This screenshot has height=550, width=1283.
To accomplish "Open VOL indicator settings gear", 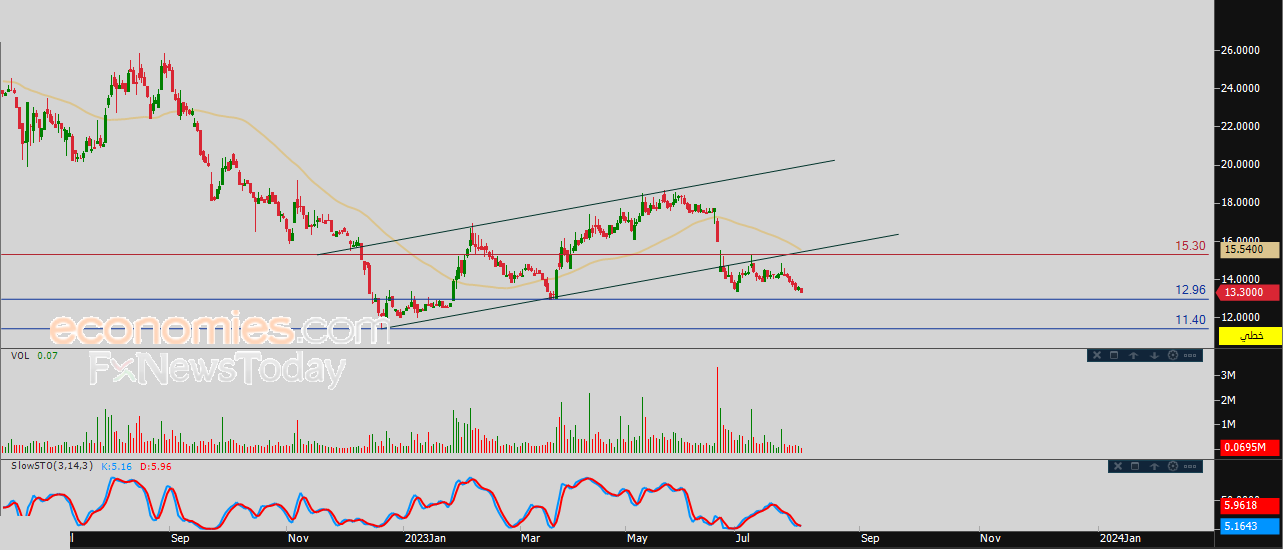I will (x=1173, y=355).
